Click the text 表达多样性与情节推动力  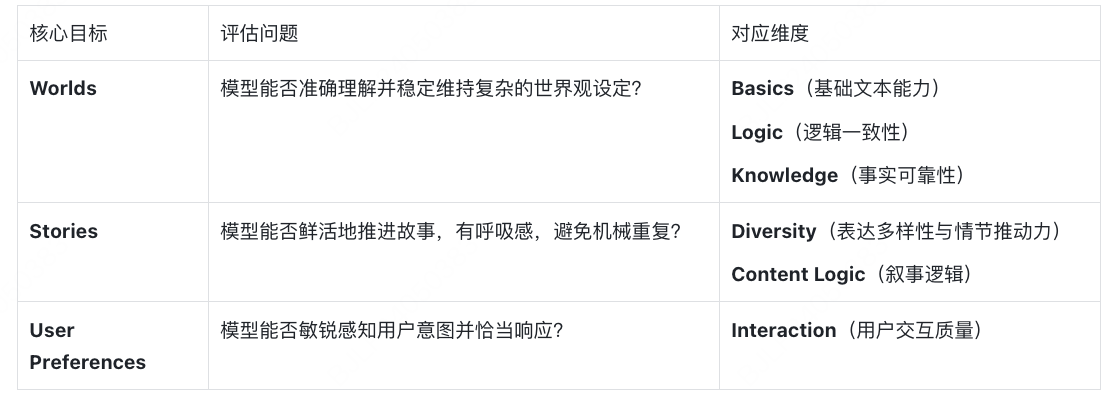[944, 231]
